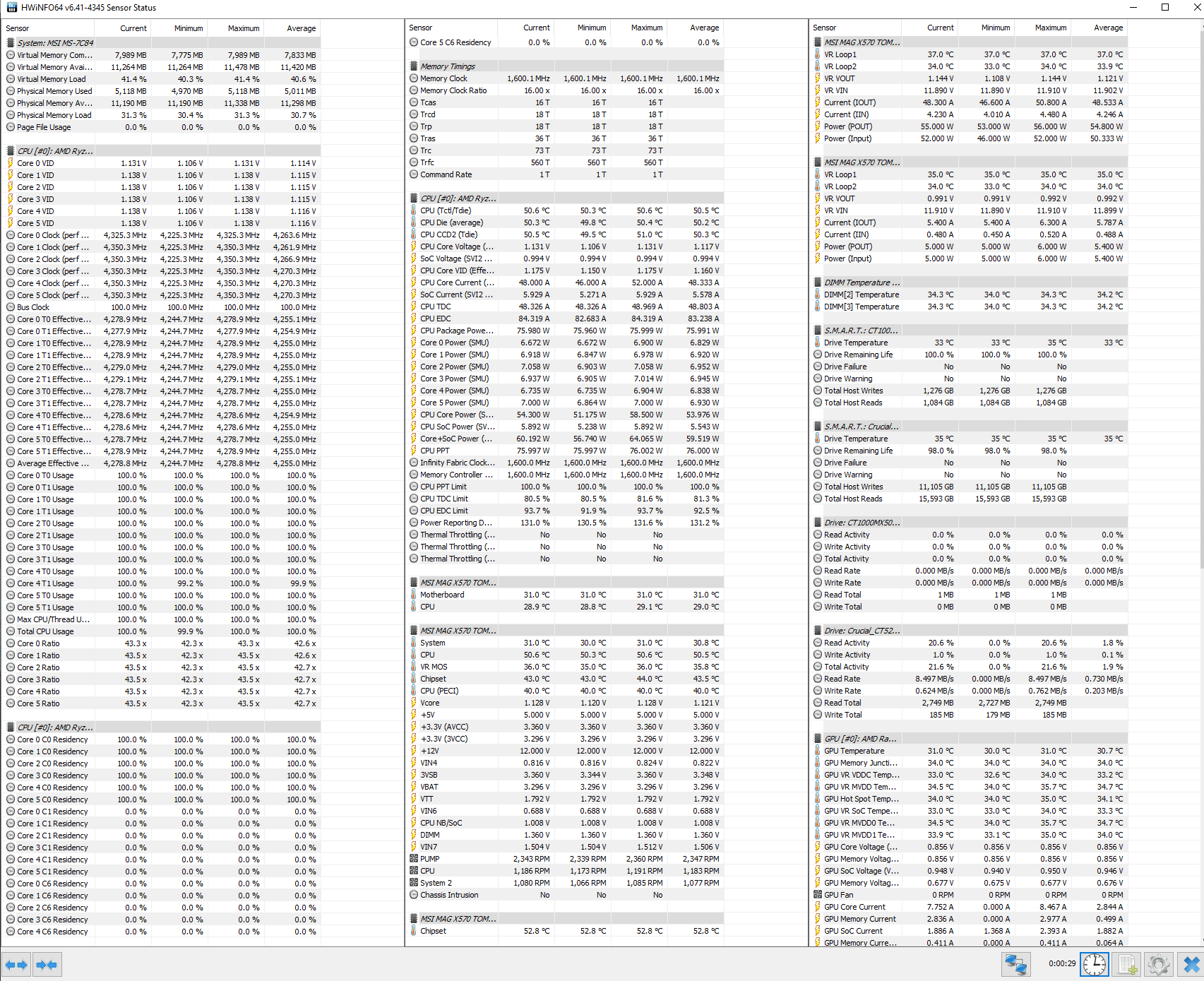Click the thermometer icon beside CPU (Tctl/Tdie)
Viewport: 1204px width, 981px height.
[x=414, y=210]
